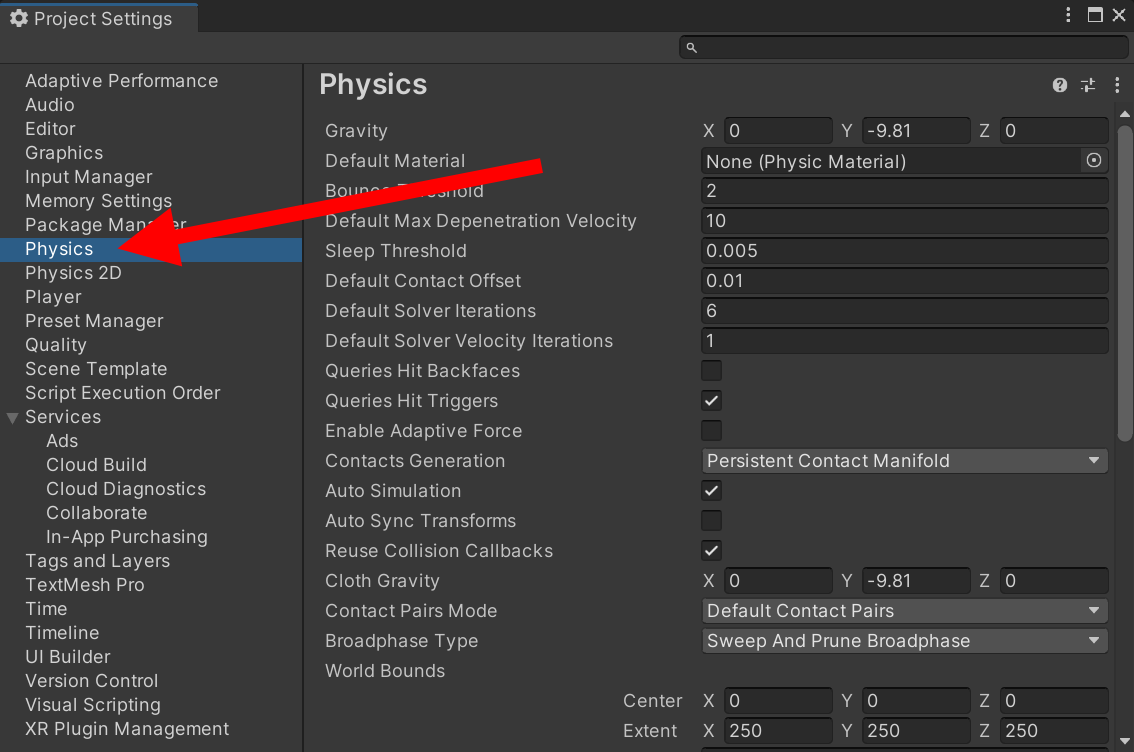Viewport: 1134px width, 752px height.
Task: Click the search magnifier icon
Action: (691, 48)
